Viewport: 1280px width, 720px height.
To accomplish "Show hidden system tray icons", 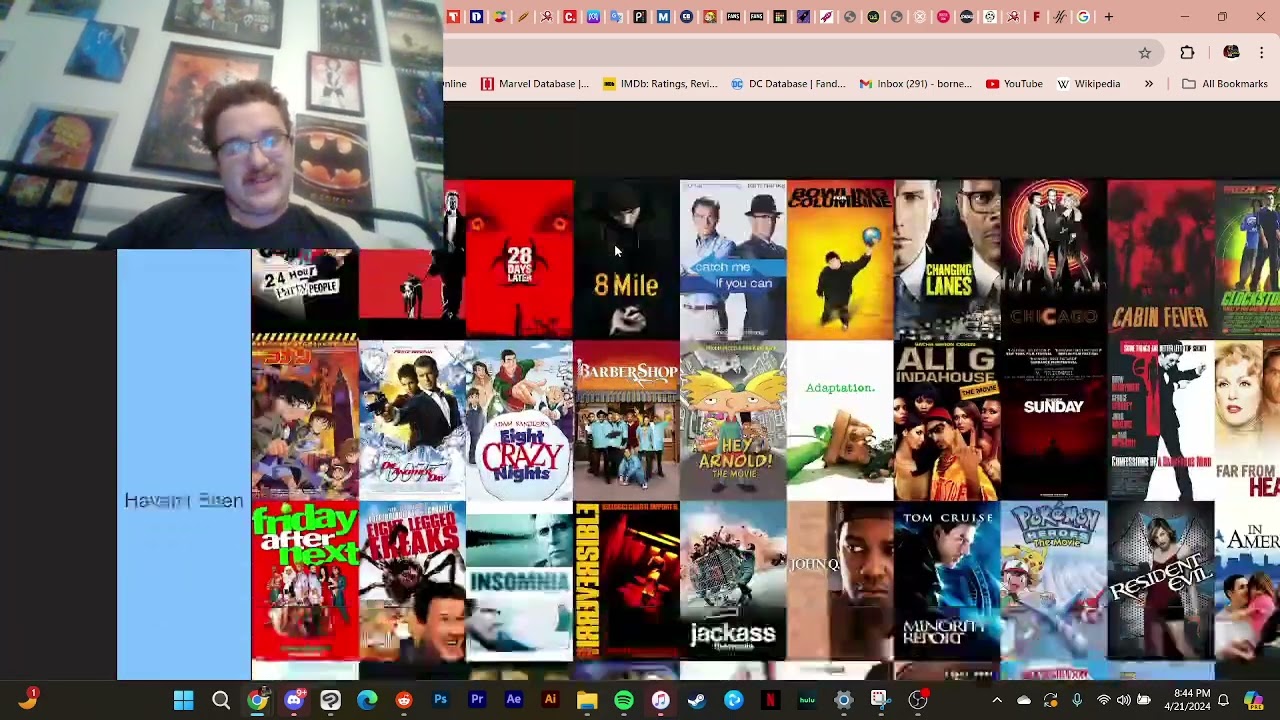I will pyautogui.click(x=996, y=700).
